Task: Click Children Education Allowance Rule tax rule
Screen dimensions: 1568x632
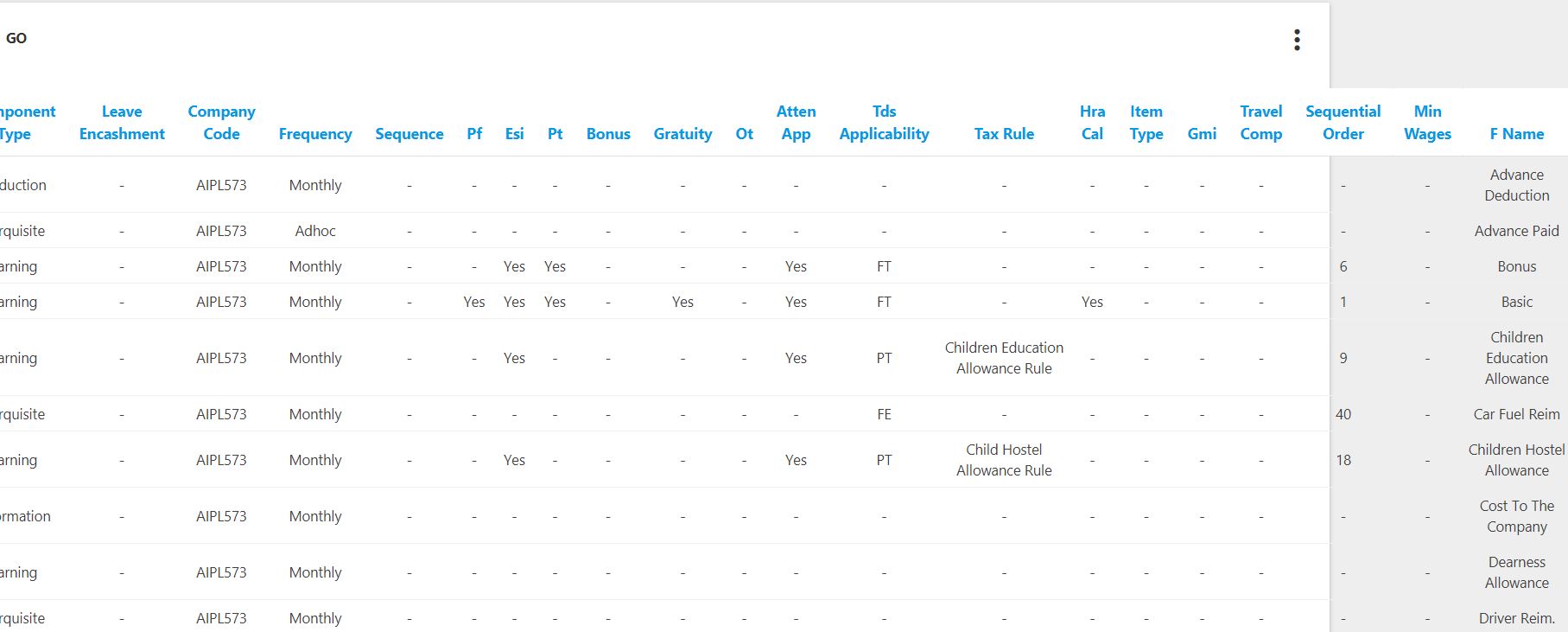Action: [x=1004, y=358]
